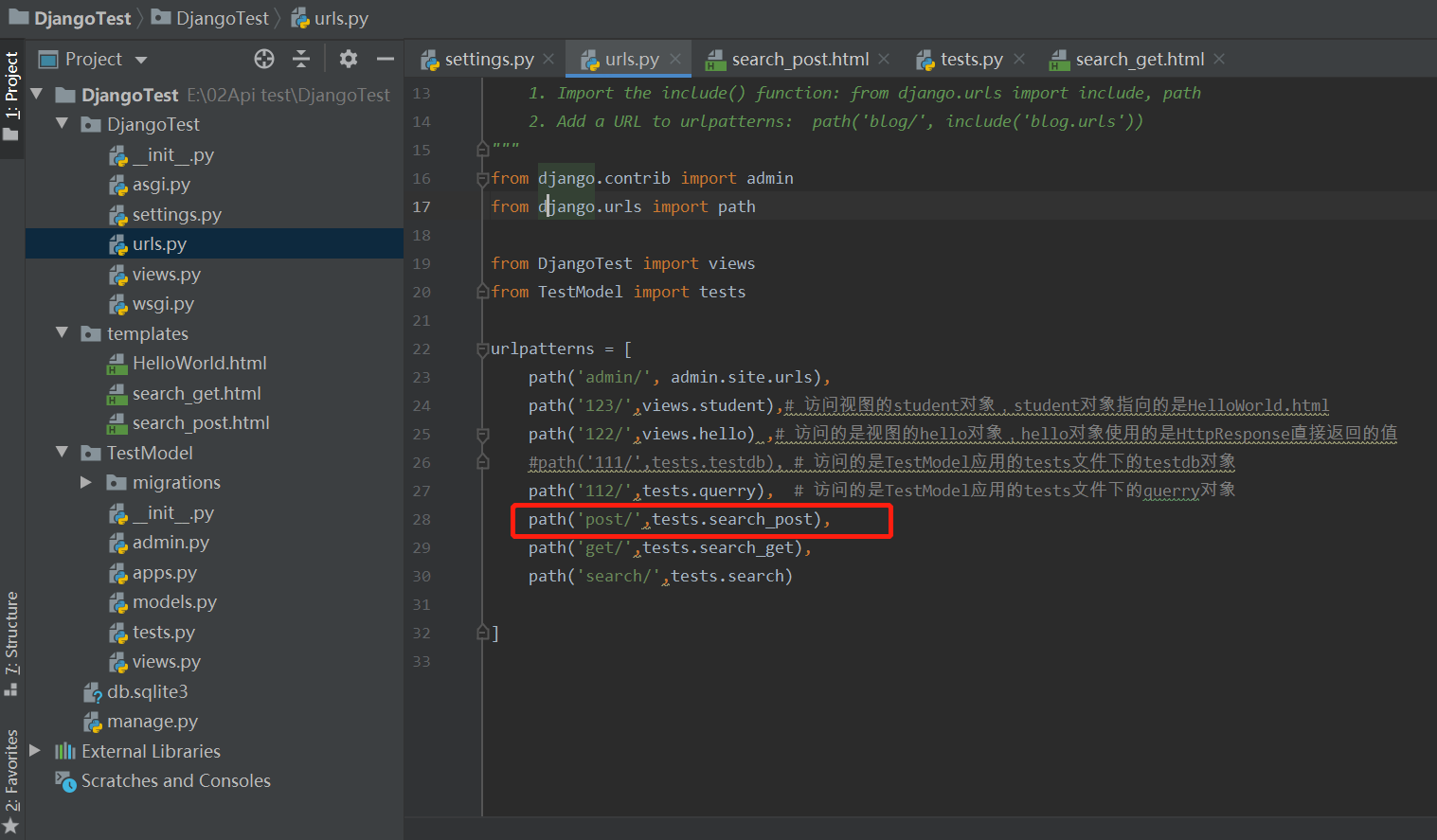Click the External Libraries bars icon

tap(65, 751)
